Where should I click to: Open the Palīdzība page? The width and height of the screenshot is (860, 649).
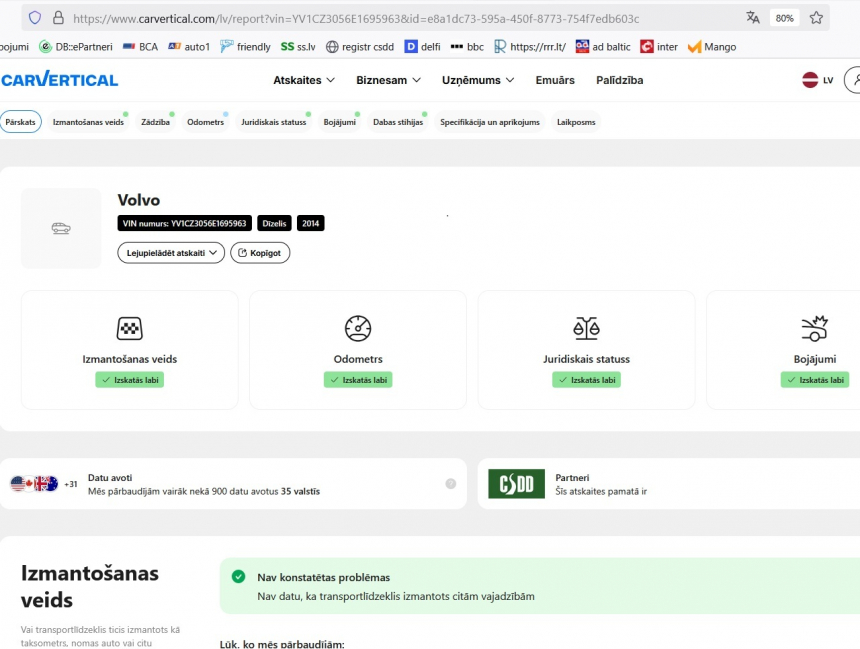620,80
